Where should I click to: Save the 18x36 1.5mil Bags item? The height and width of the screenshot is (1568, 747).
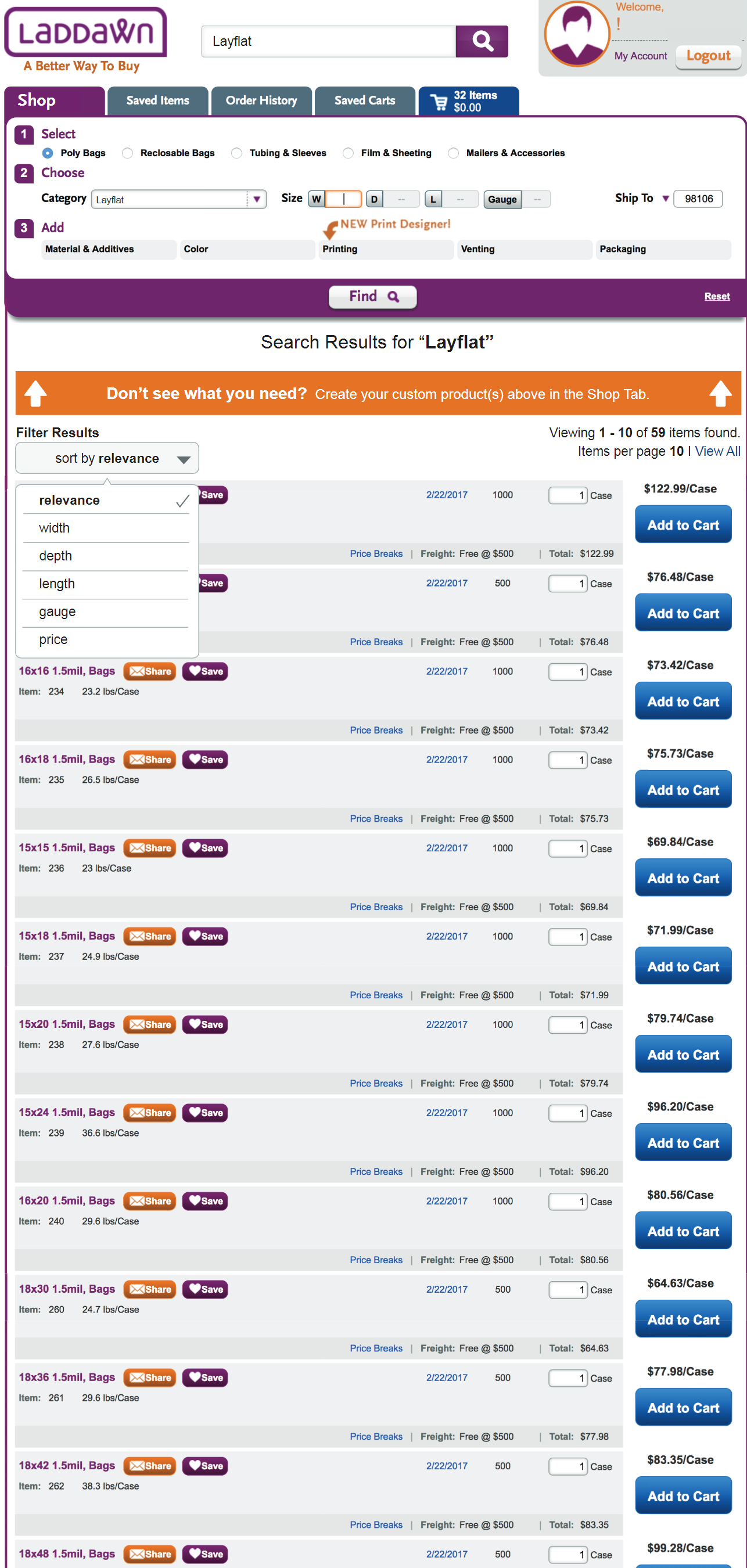click(x=205, y=1378)
